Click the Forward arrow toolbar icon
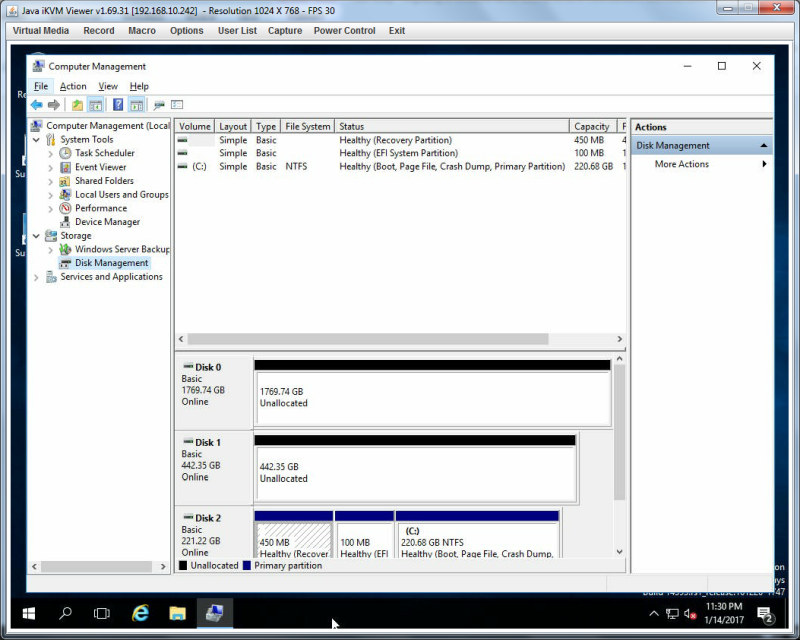This screenshot has height=640, width=800. click(54, 105)
